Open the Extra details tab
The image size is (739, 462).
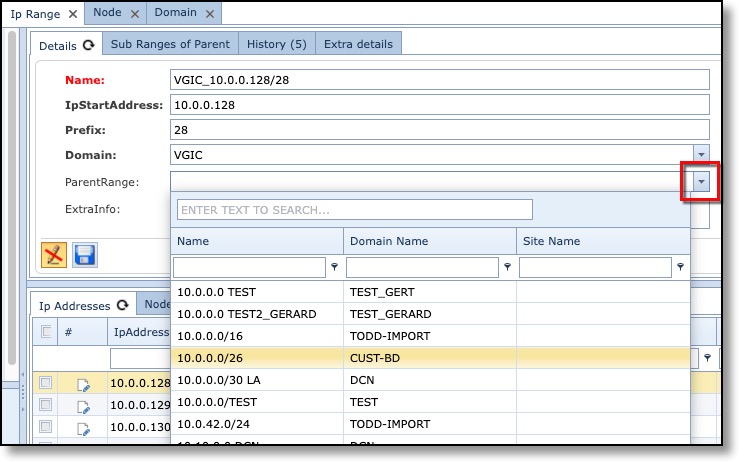point(359,44)
